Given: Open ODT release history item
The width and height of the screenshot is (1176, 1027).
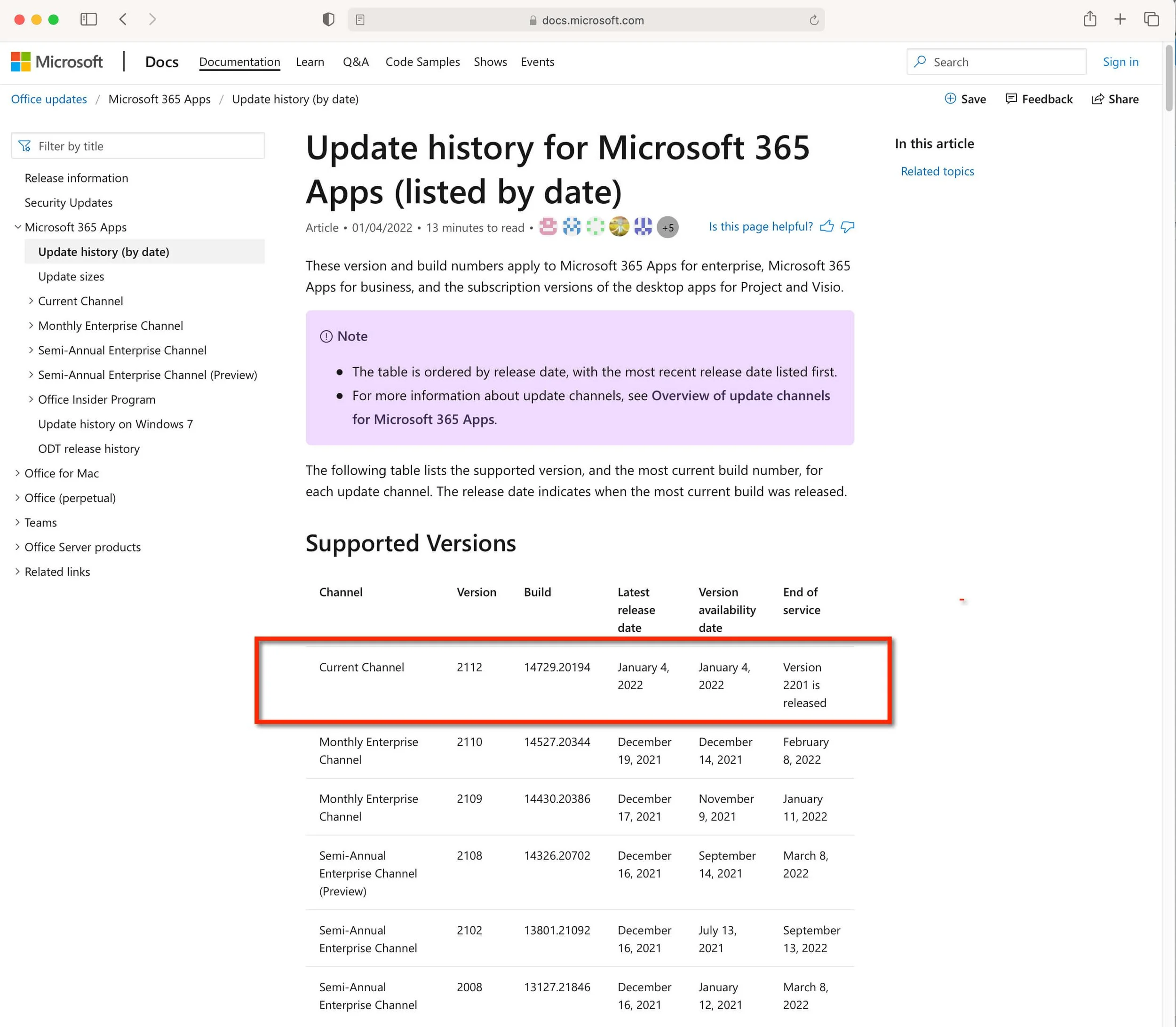Looking at the screenshot, I should point(89,449).
